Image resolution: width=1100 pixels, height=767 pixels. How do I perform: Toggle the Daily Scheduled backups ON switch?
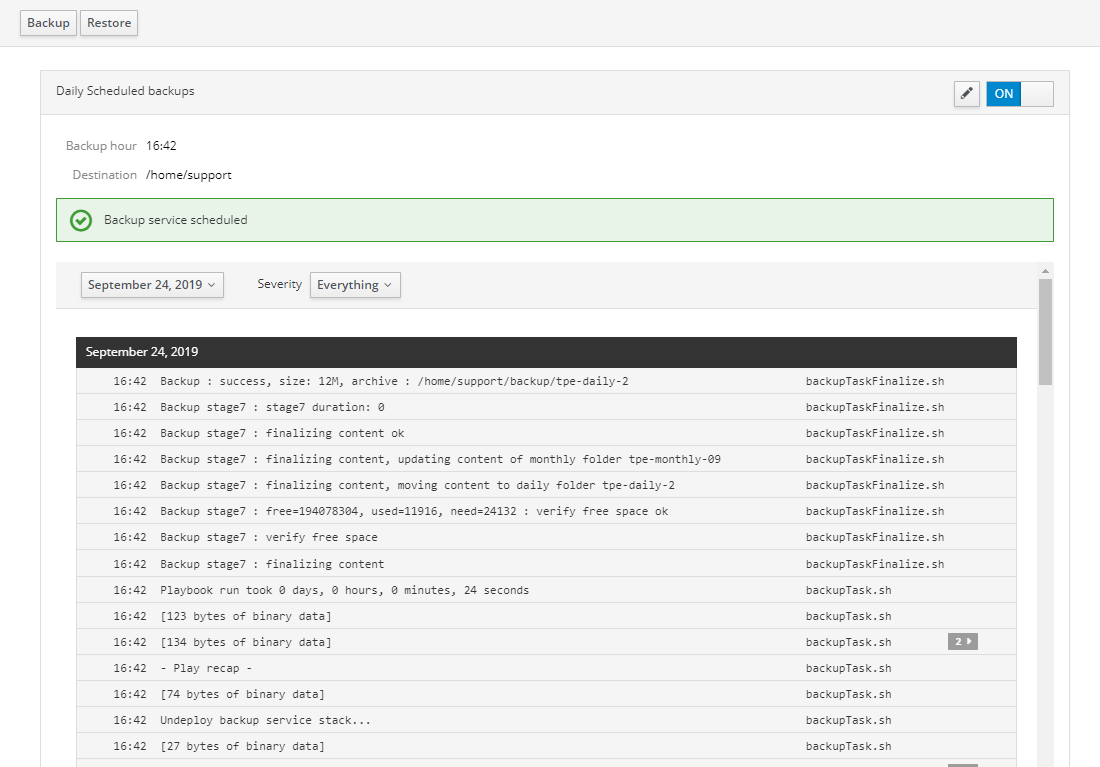coord(1019,94)
